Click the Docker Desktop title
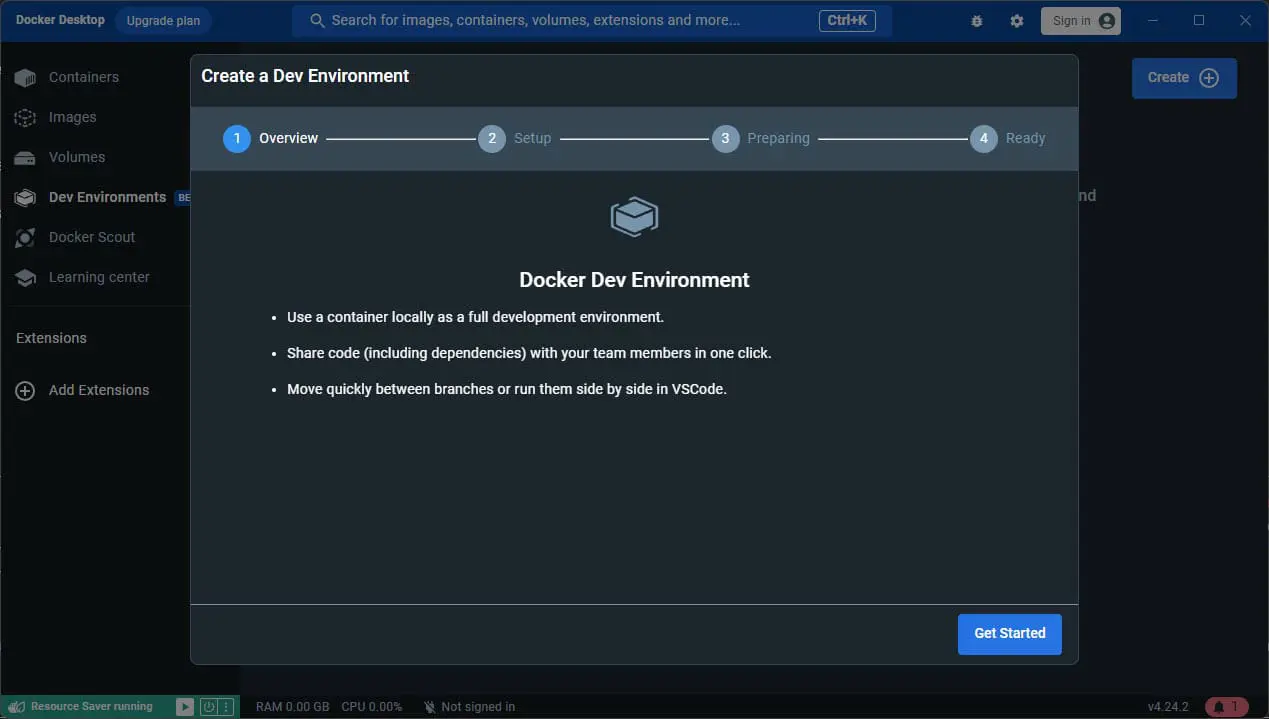1269x719 pixels. 60,20
